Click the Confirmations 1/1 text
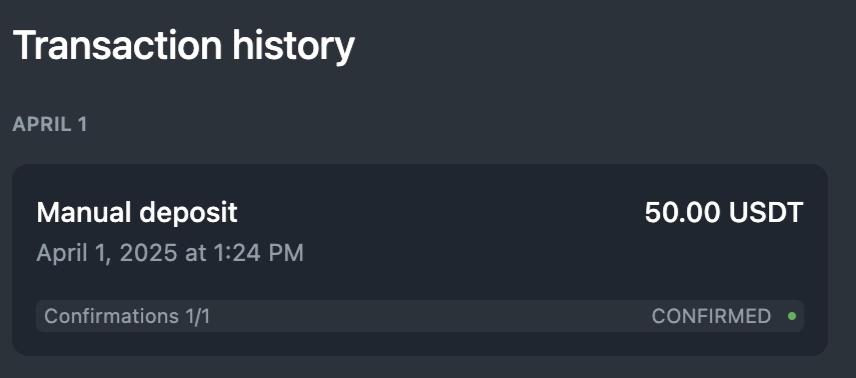 127,316
